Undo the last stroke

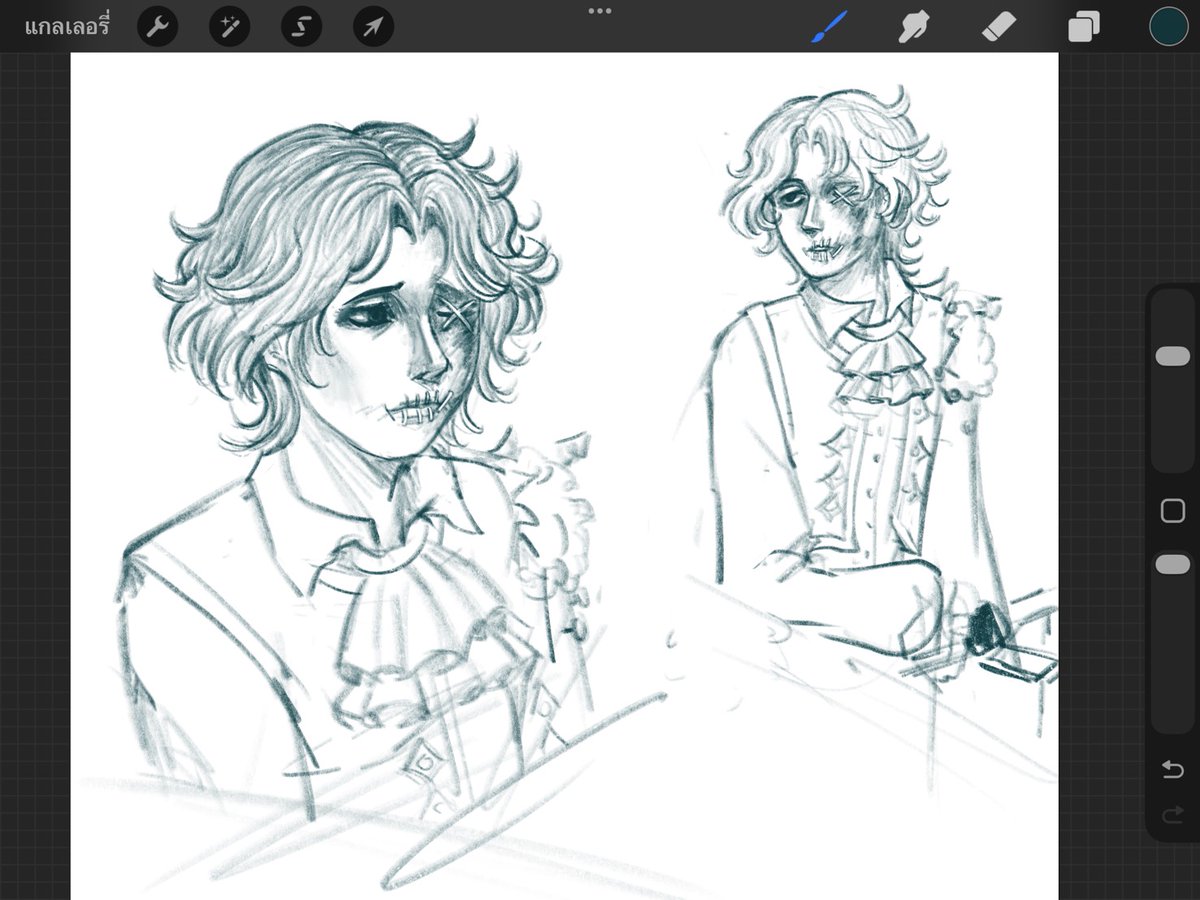point(1172,769)
